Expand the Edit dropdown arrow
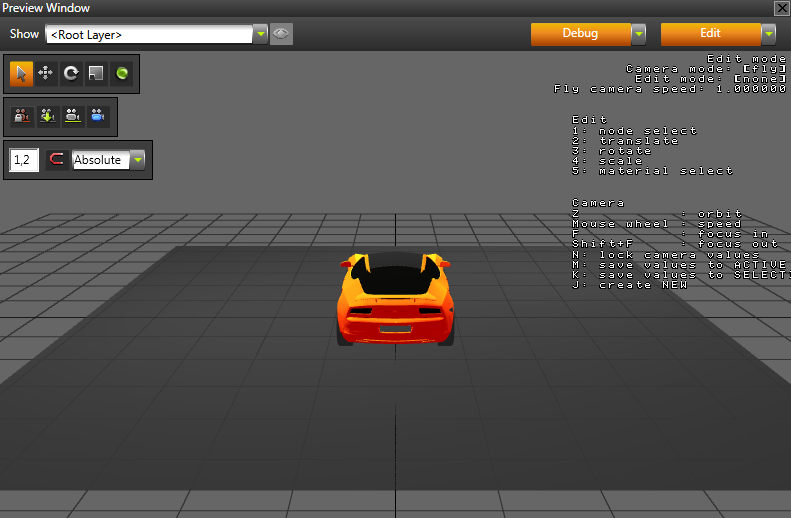This screenshot has height=518, width=791. coord(768,34)
